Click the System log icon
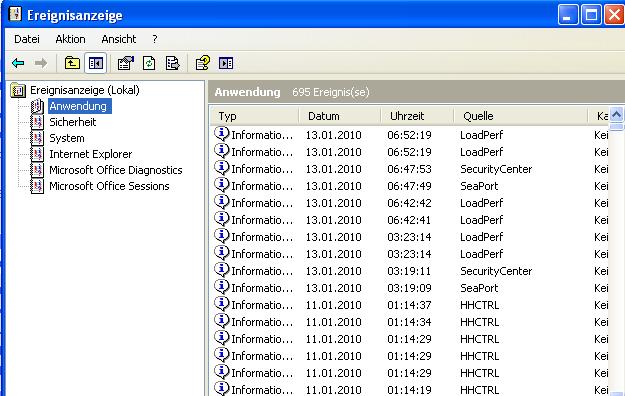The width and height of the screenshot is (625, 396). [x=37, y=138]
